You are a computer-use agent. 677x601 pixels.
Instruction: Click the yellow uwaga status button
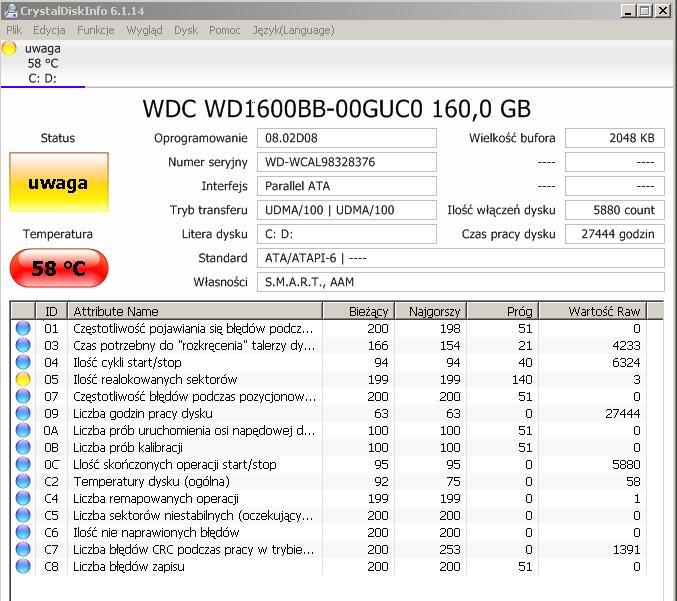coord(59,182)
